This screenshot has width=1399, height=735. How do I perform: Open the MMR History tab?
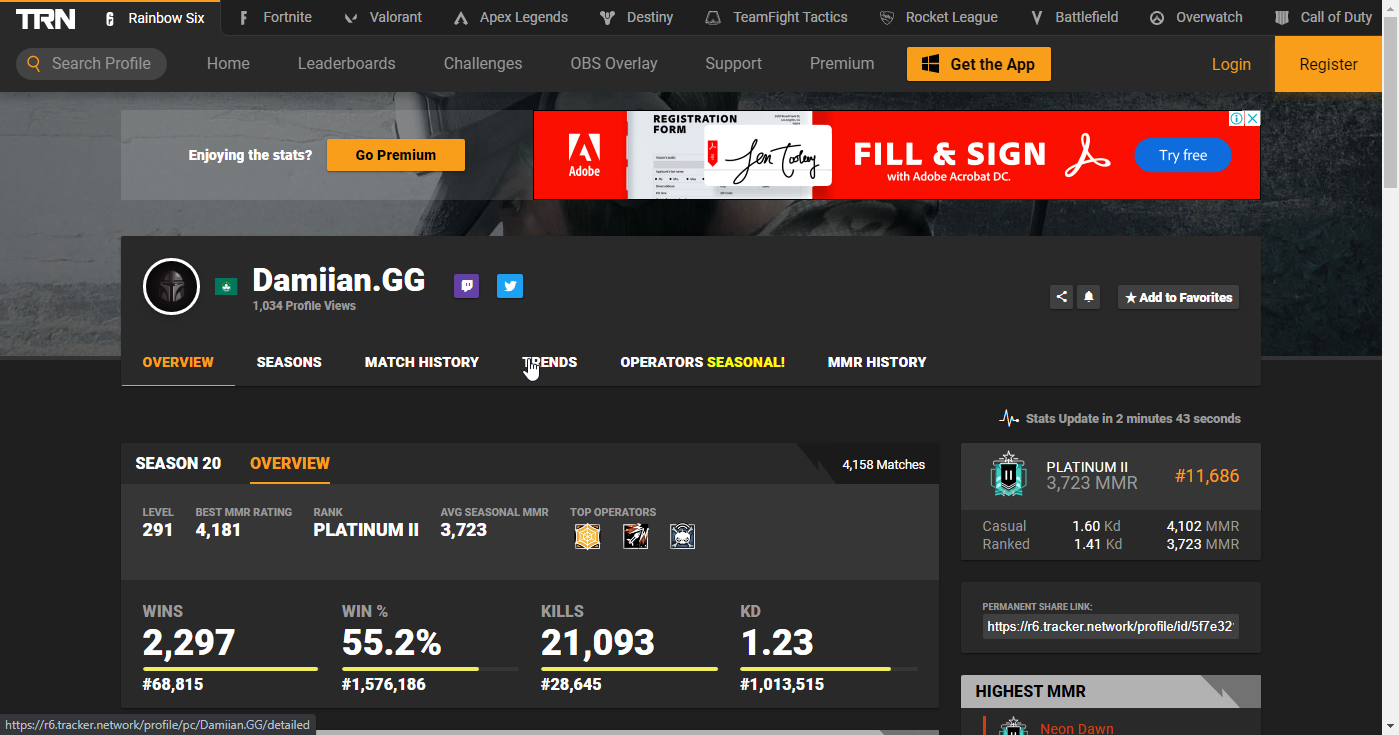click(877, 362)
